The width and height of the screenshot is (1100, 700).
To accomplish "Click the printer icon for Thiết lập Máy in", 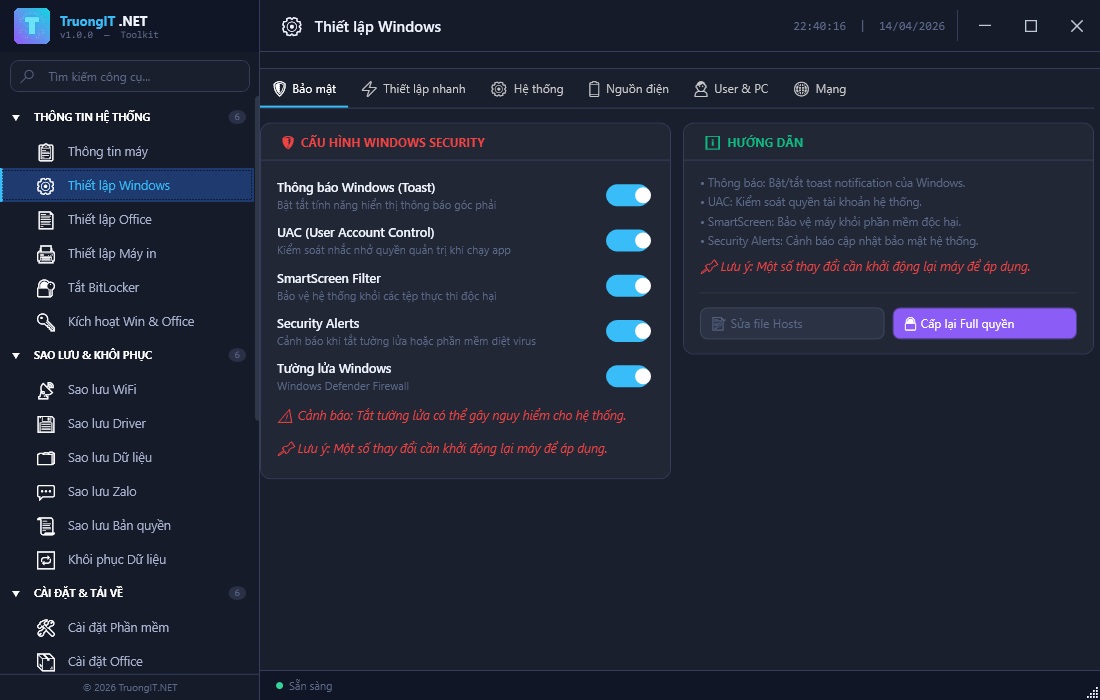I will point(46,254).
